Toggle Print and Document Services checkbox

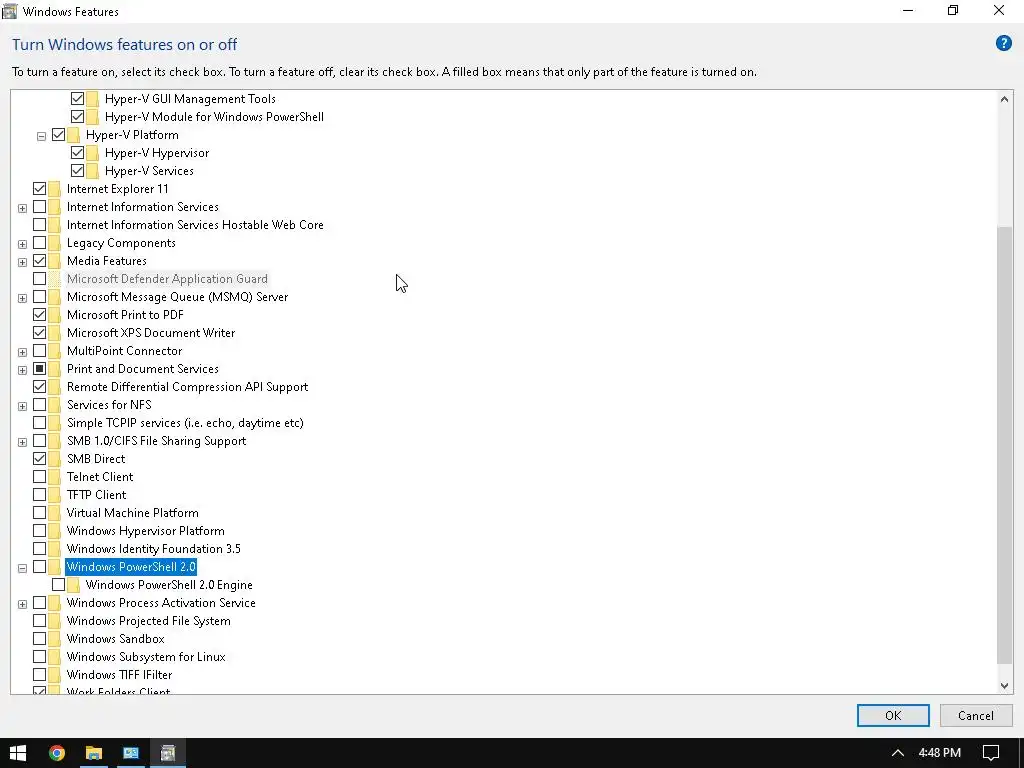[x=39, y=368]
